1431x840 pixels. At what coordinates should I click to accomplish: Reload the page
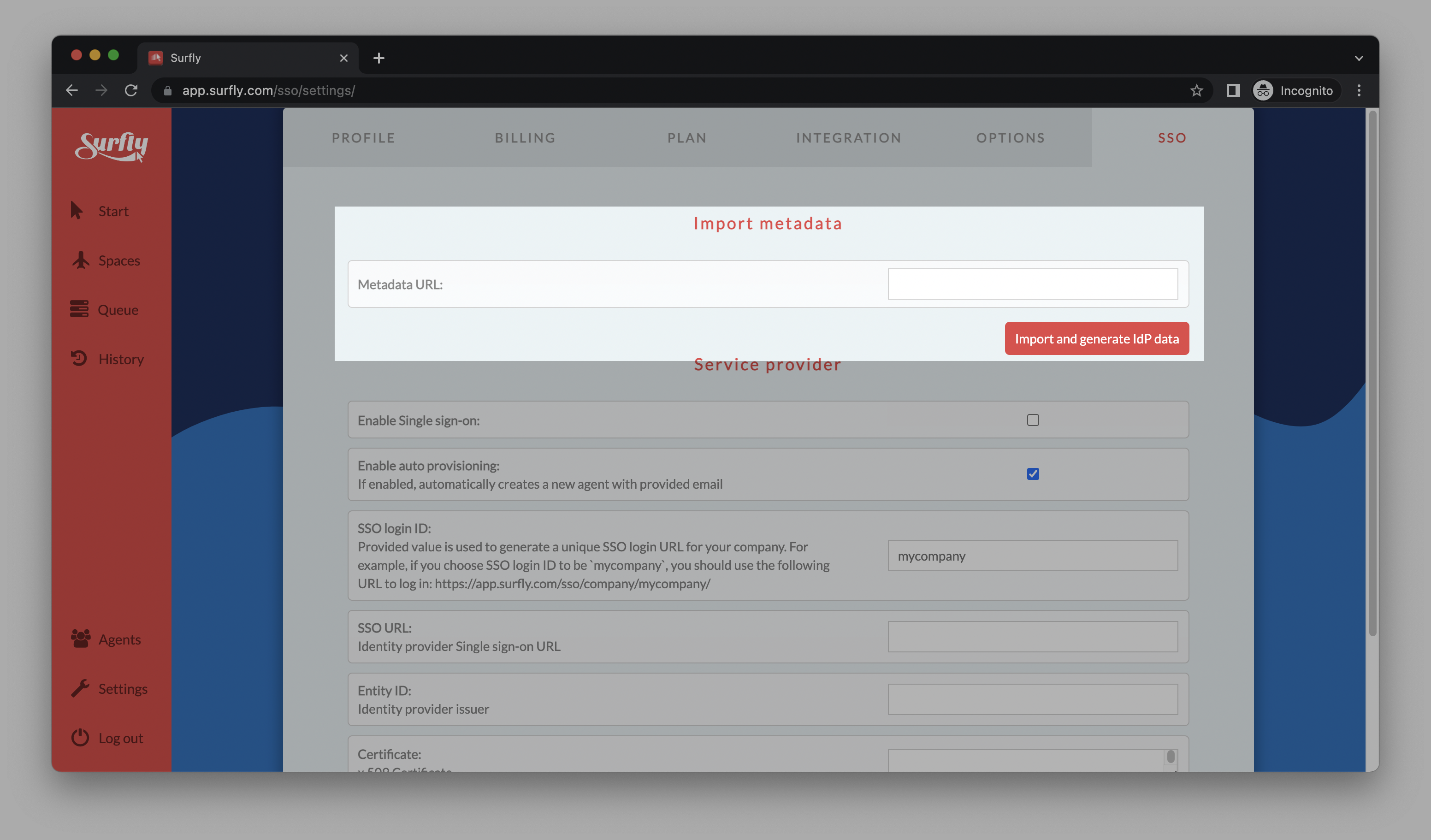point(131,91)
